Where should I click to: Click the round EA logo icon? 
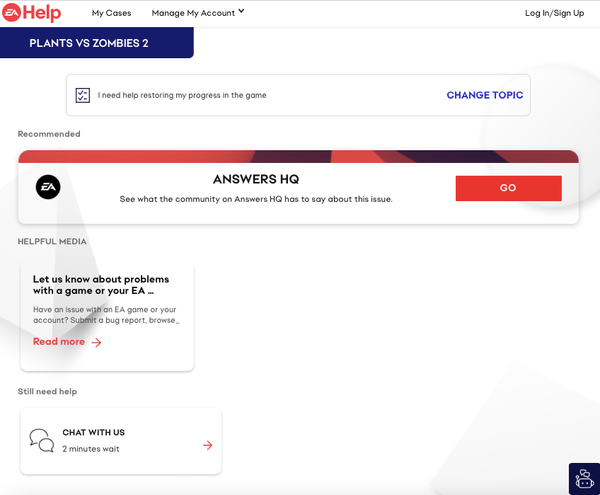pos(48,187)
